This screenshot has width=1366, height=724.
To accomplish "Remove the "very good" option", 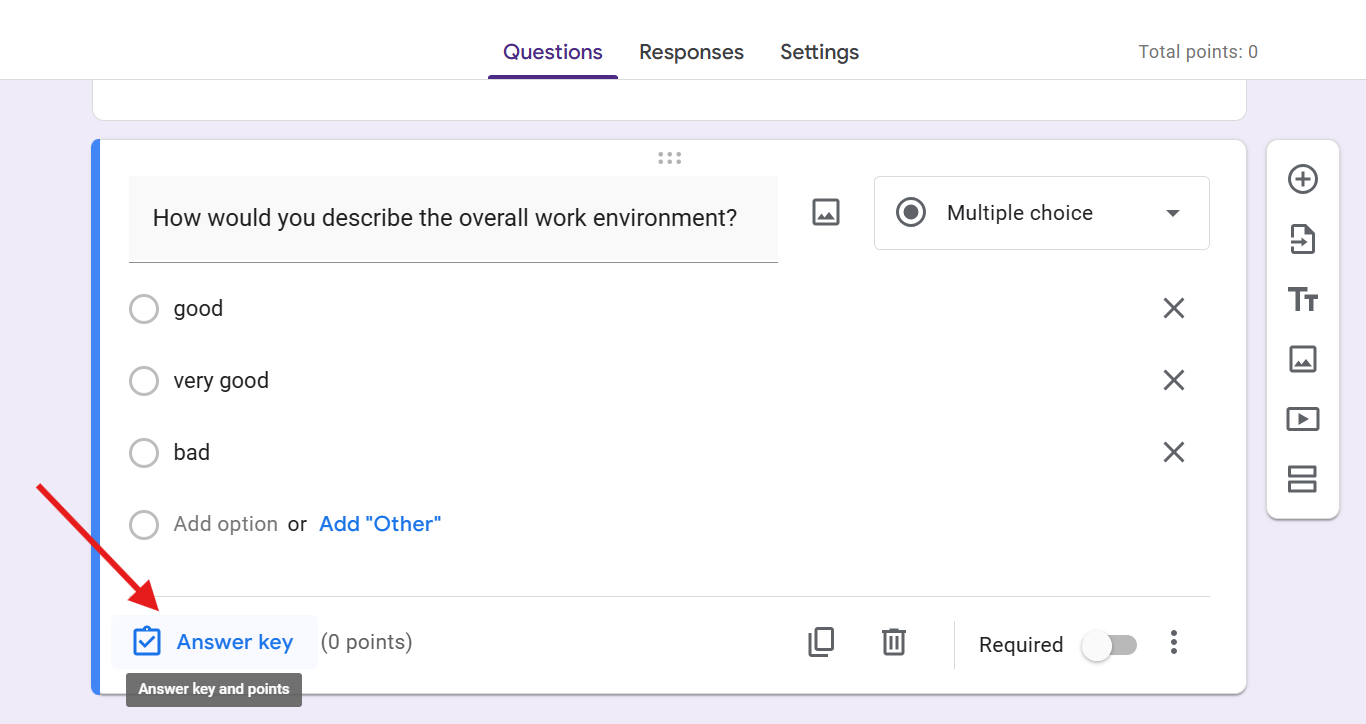I will click(x=1174, y=380).
